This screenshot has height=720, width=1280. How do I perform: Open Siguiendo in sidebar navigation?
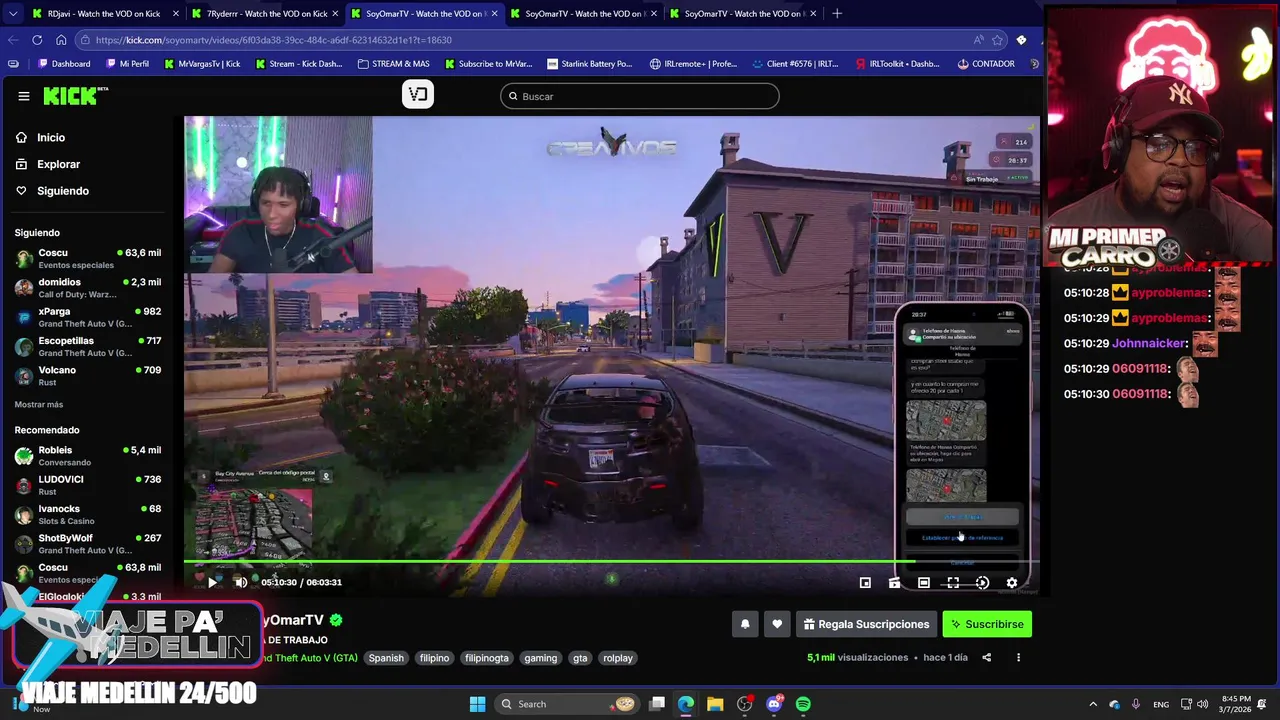[62, 191]
